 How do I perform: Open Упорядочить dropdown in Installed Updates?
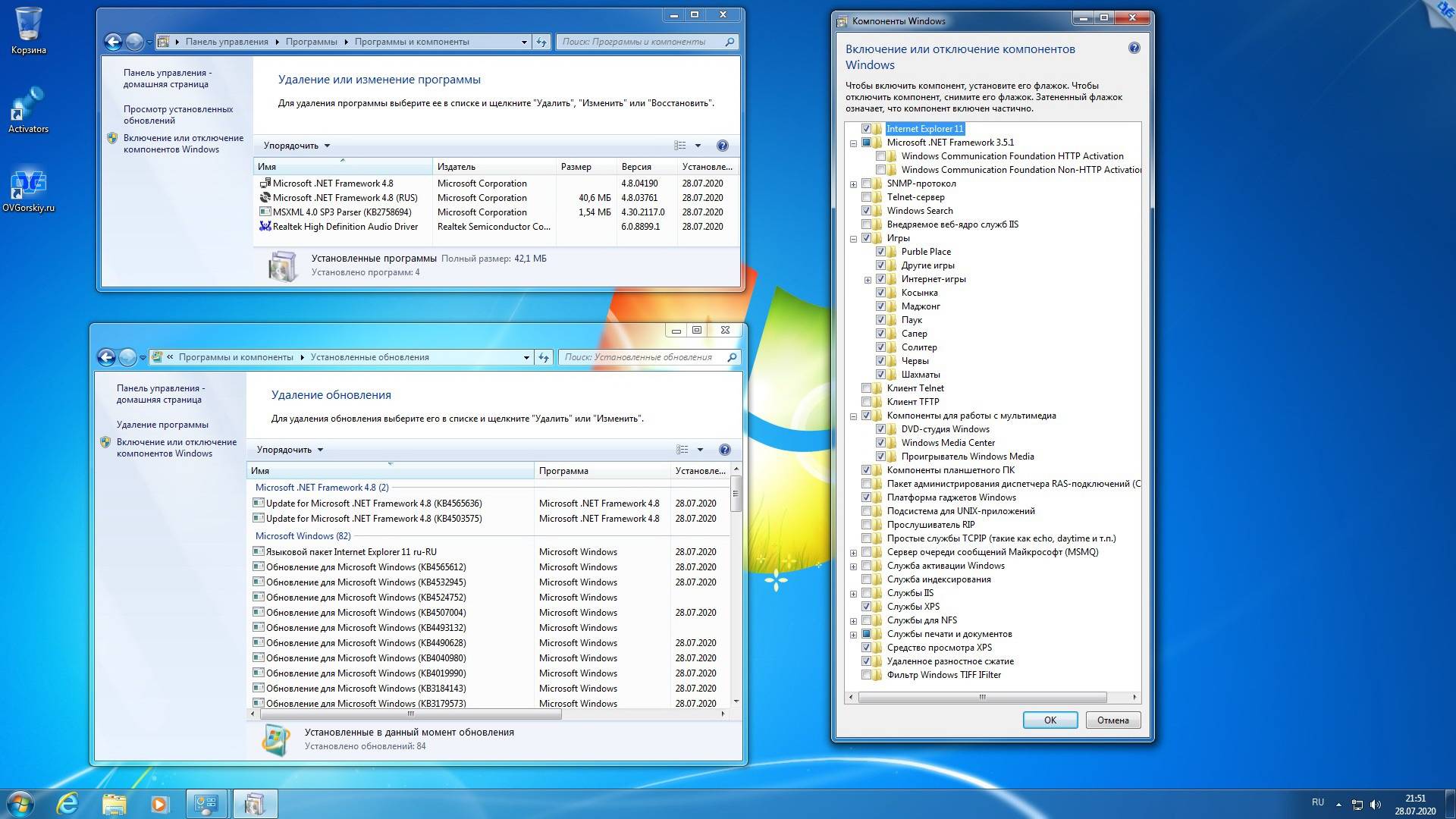290,450
